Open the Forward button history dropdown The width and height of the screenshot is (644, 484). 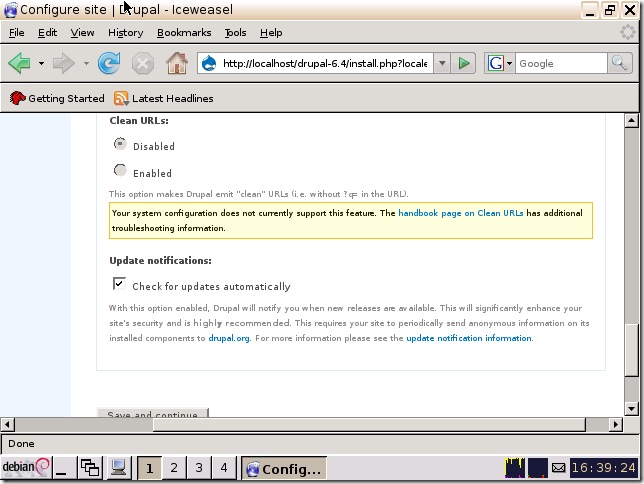[x=86, y=63]
